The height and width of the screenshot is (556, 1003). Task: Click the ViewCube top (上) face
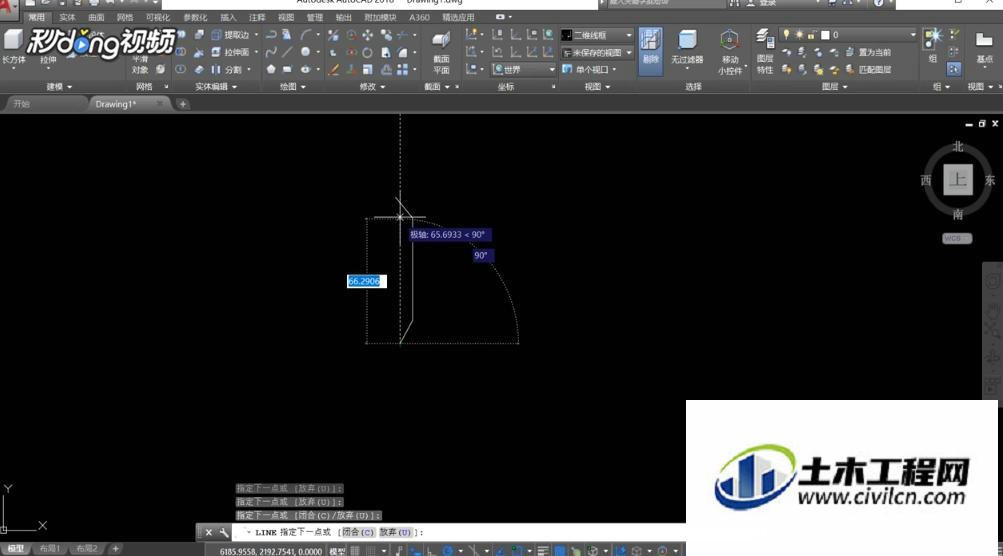coord(958,180)
